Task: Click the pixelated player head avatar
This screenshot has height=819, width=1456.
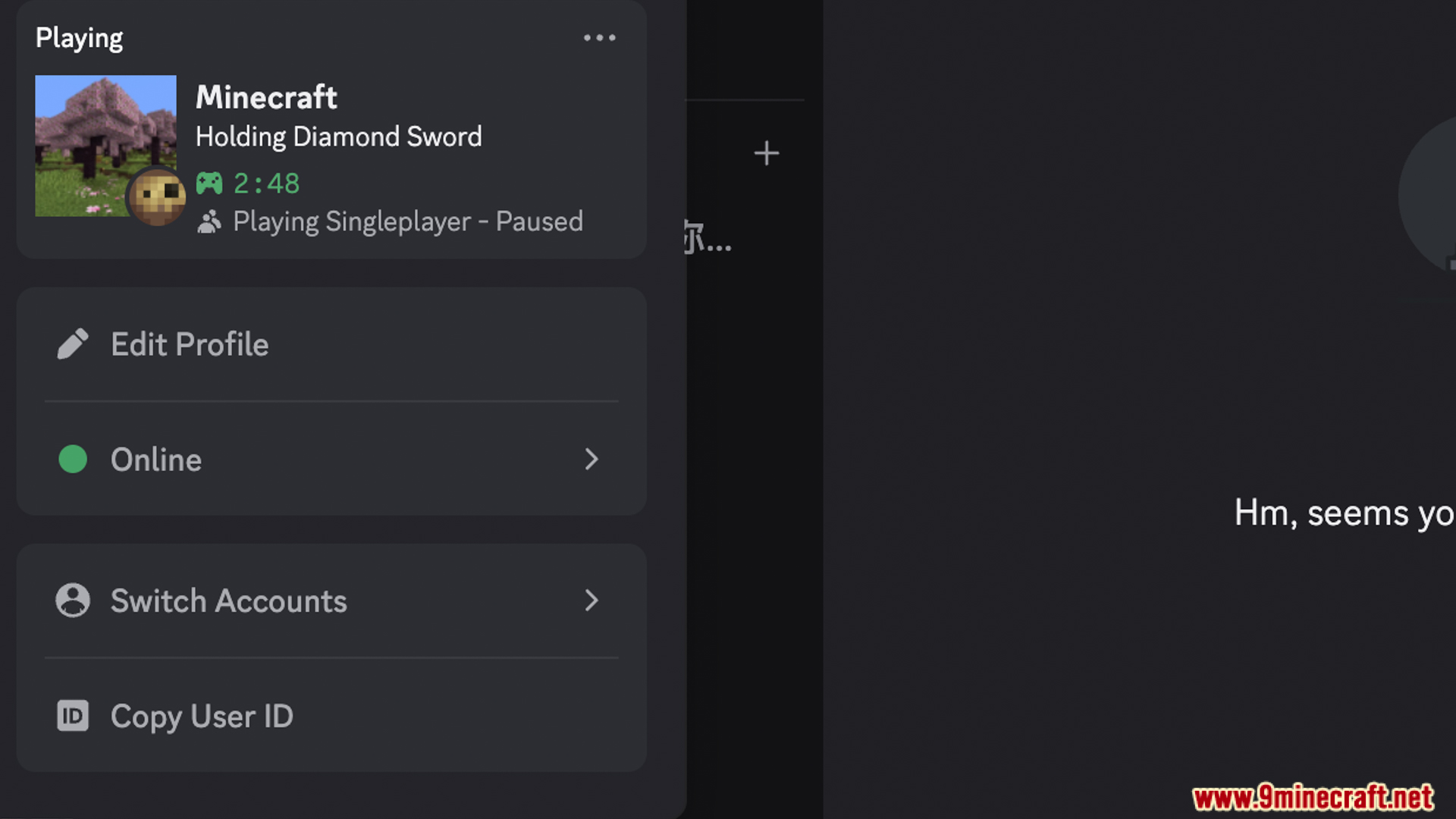Action: 157,196
